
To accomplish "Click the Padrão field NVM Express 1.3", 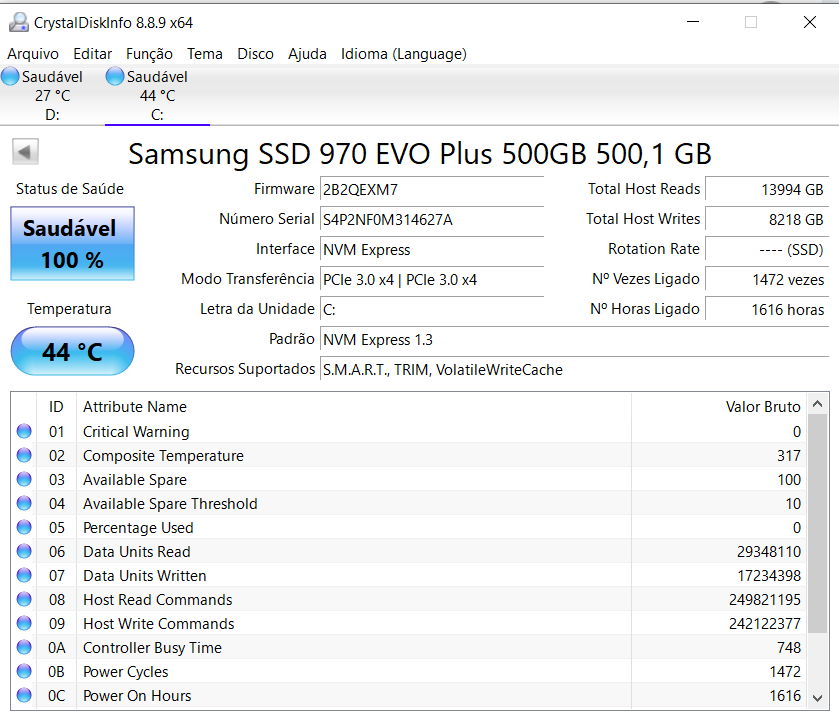I will (575, 340).
